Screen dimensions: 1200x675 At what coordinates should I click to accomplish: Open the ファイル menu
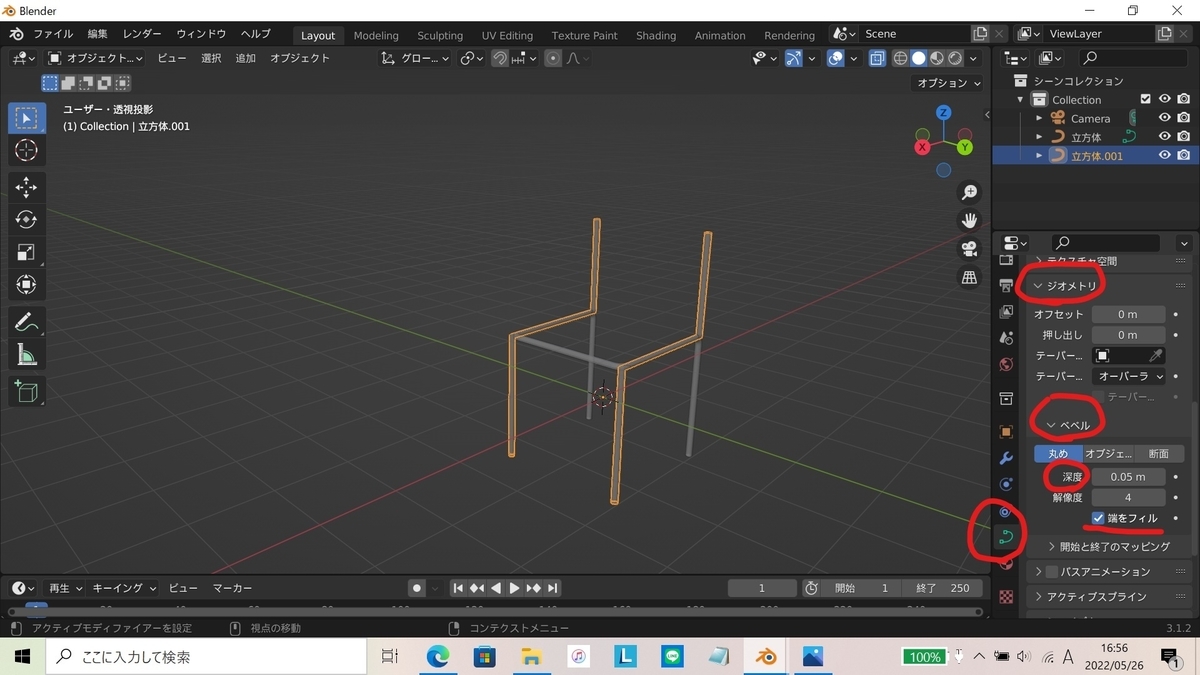coord(53,34)
